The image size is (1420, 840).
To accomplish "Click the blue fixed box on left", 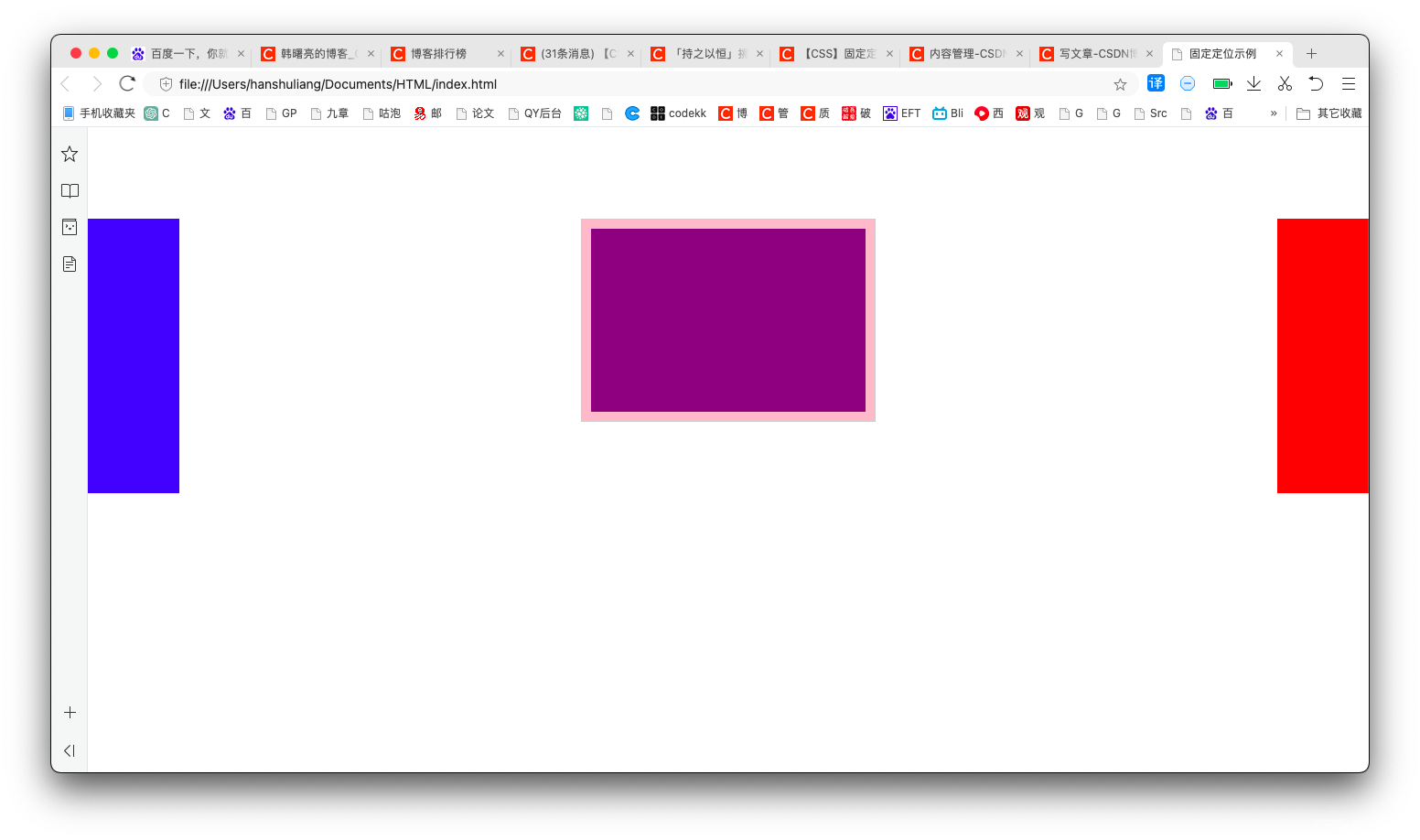I will pyautogui.click(x=134, y=356).
